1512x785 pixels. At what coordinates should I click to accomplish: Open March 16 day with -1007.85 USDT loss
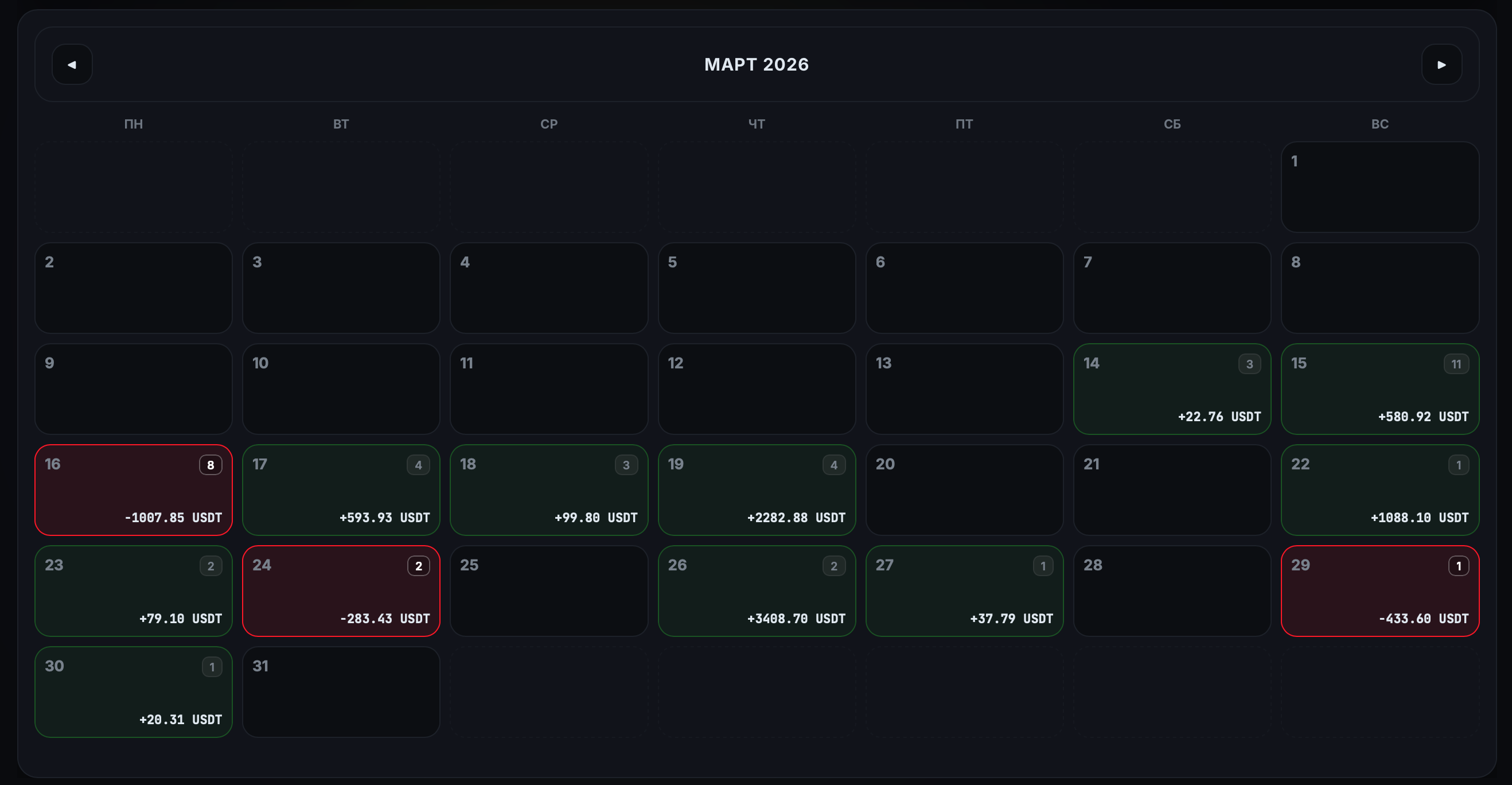click(133, 490)
